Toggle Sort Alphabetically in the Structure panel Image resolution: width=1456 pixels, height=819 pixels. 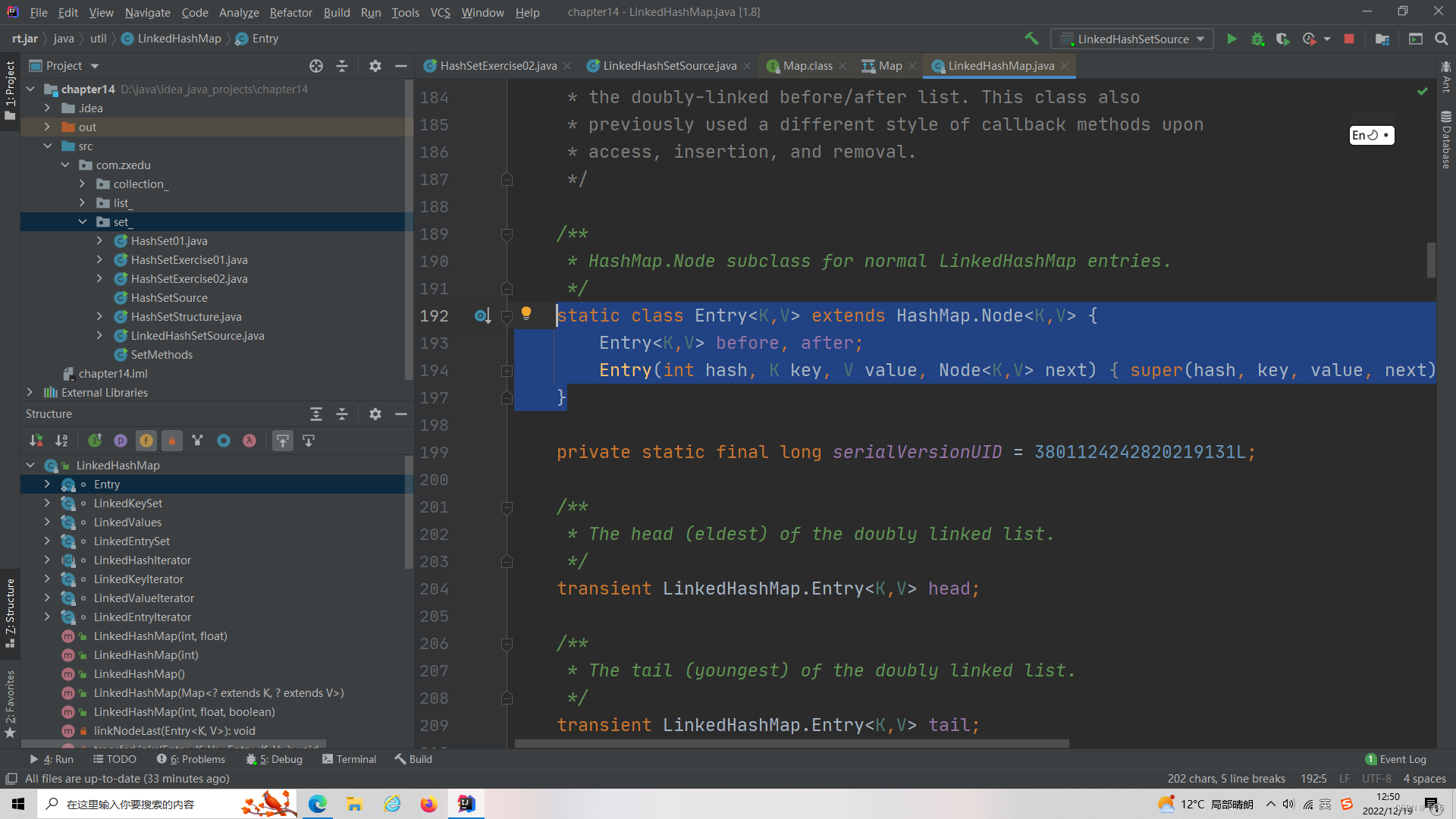61,441
